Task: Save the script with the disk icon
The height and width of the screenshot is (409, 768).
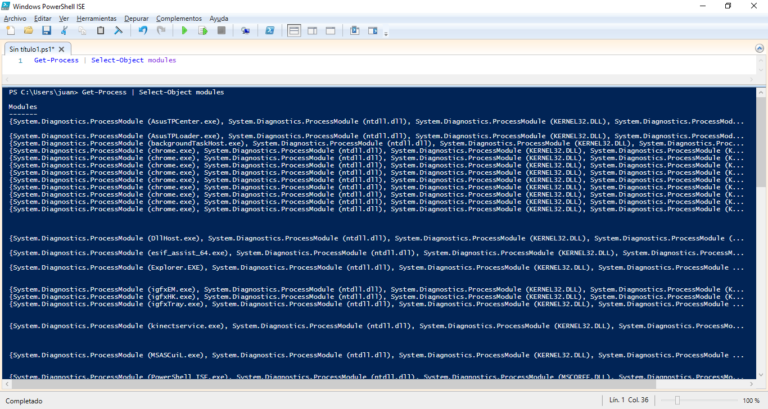Action: pos(46,30)
